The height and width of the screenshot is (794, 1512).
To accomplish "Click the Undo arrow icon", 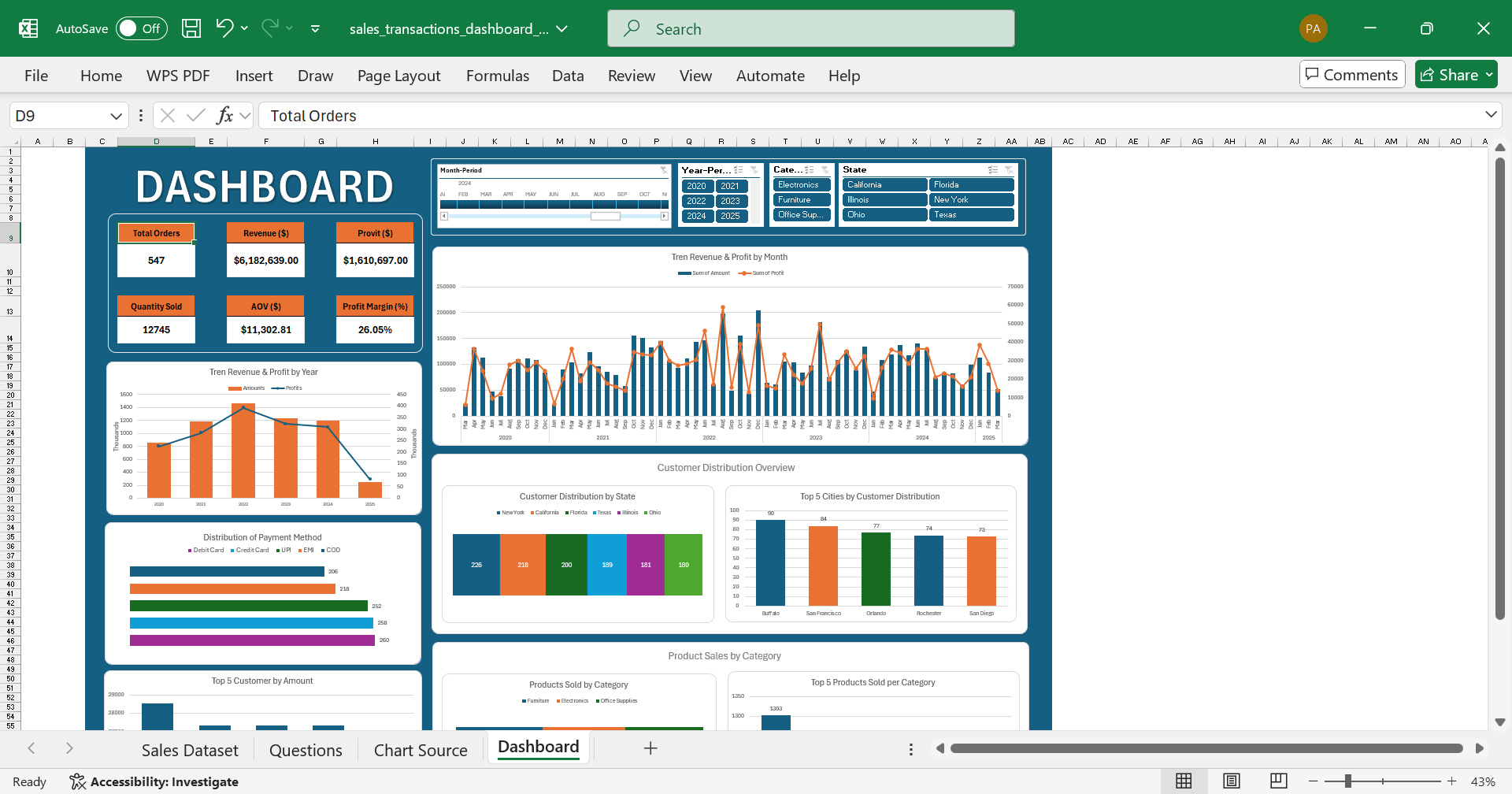I will point(224,28).
